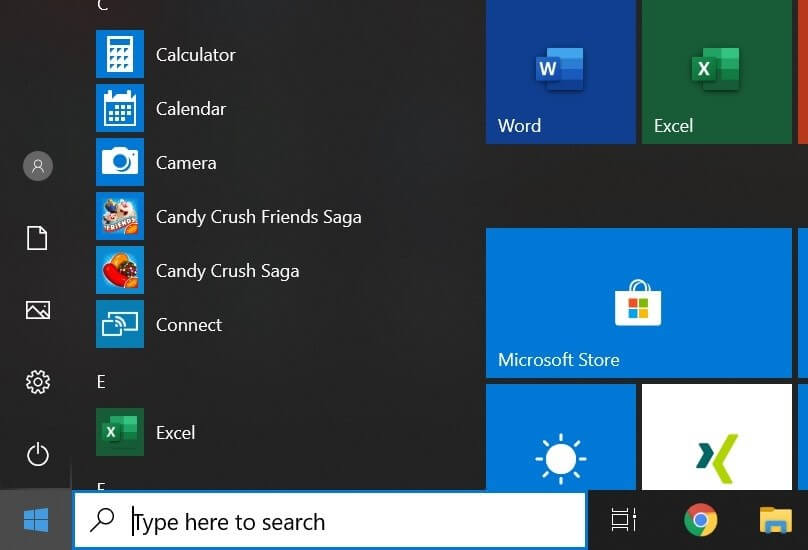Select the Candy Crush Saga label
Viewport: 808px width, 550px height.
(228, 271)
